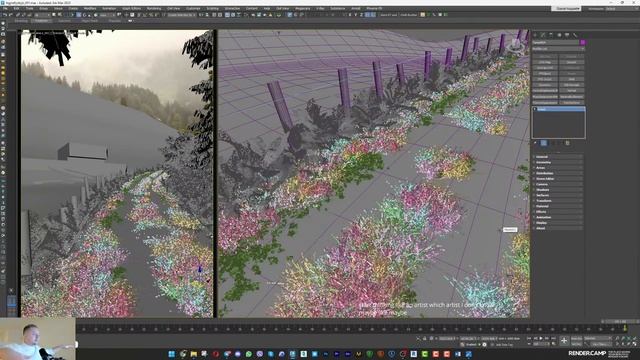The width and height of the screenshot is (640, 360).
Task: Click the Go to Start playback button
Action: point(529,338)
